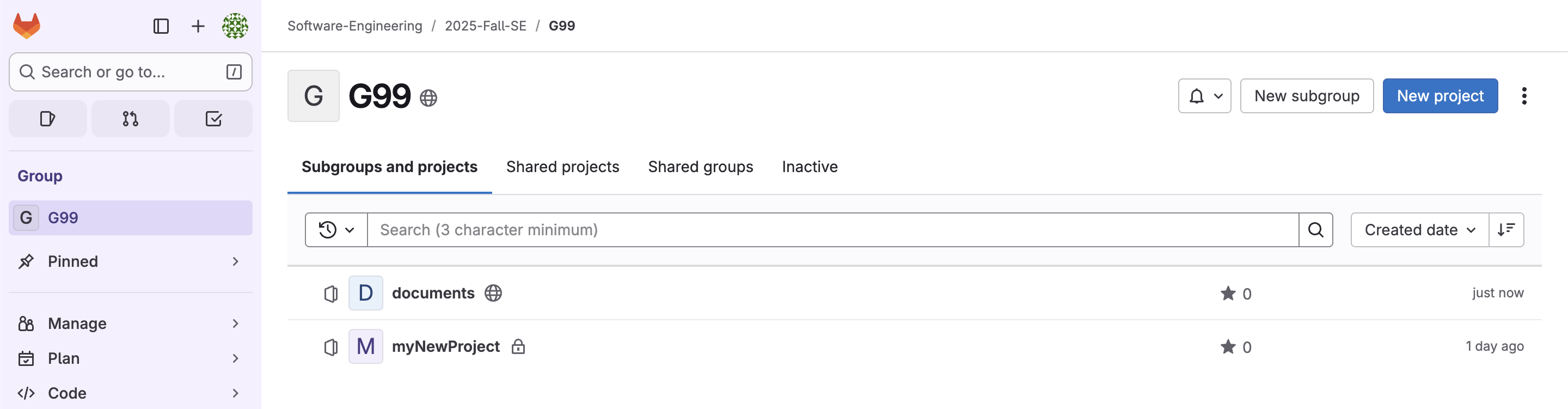Screen dimensions: 1568x409
Task: Click the vertical ellipsis group actions menu
Action: (x=1524, y=96)
